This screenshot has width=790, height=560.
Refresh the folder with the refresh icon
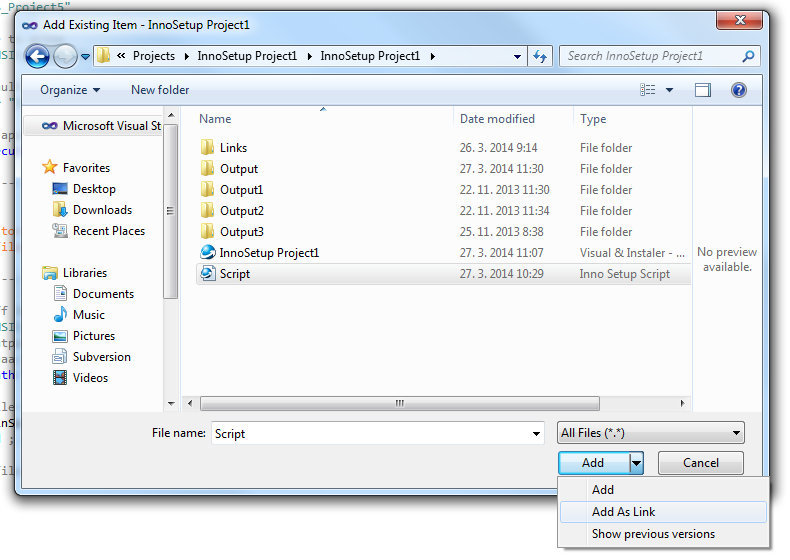point(540,56)
